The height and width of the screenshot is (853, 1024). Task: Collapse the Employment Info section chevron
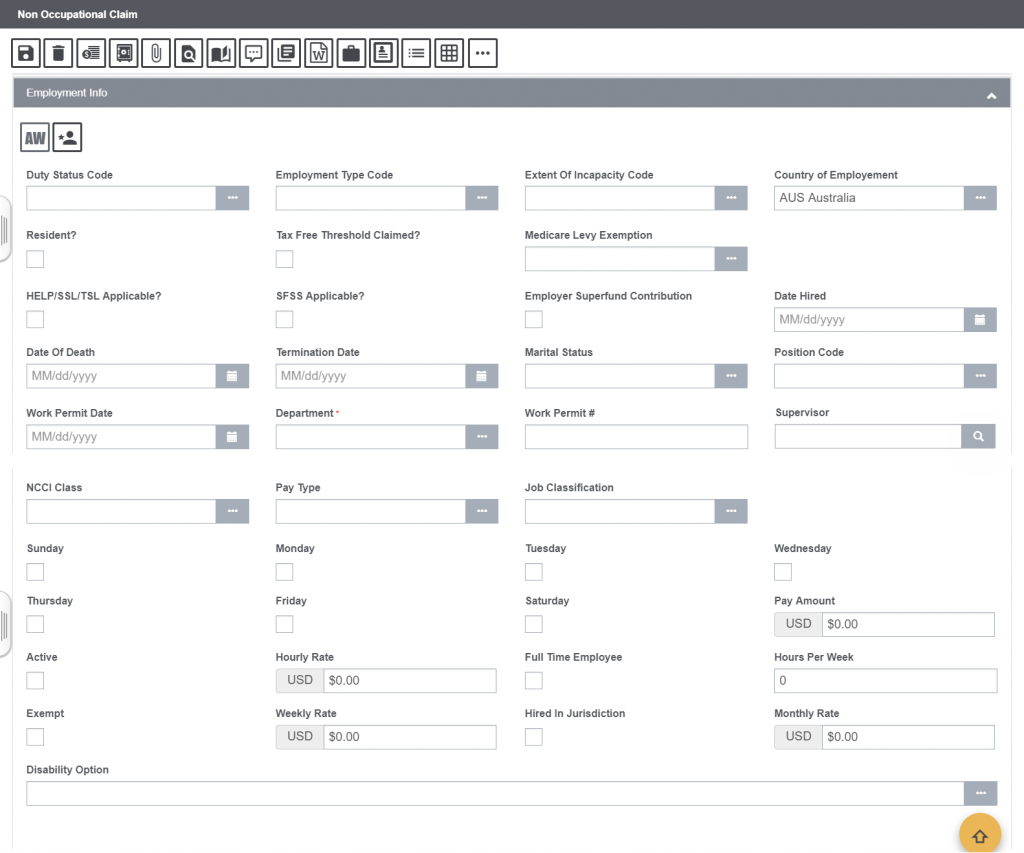coord(991,95)
